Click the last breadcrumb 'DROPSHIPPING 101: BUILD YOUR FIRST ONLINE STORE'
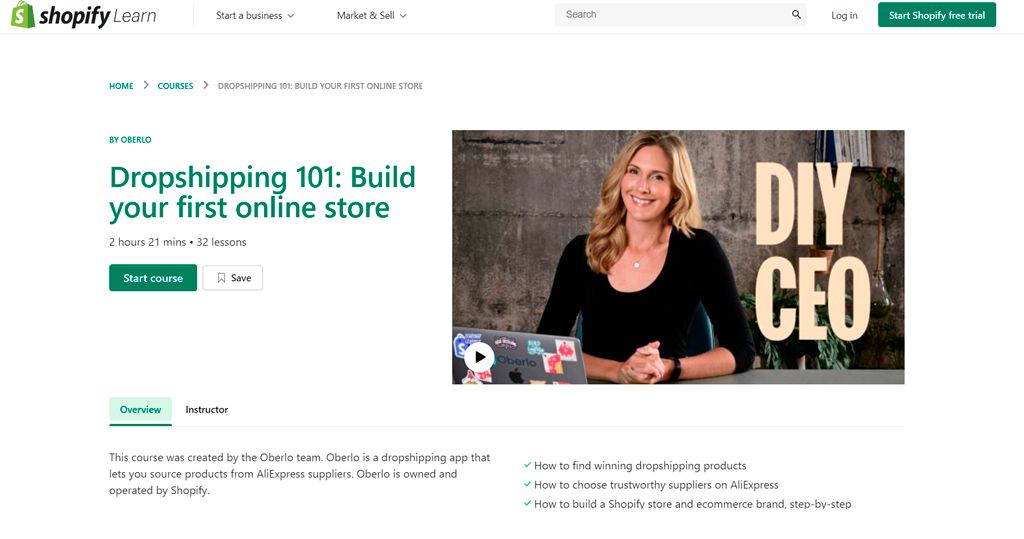The height and width of the screenshot is (539, 1024). click(320, 86)
